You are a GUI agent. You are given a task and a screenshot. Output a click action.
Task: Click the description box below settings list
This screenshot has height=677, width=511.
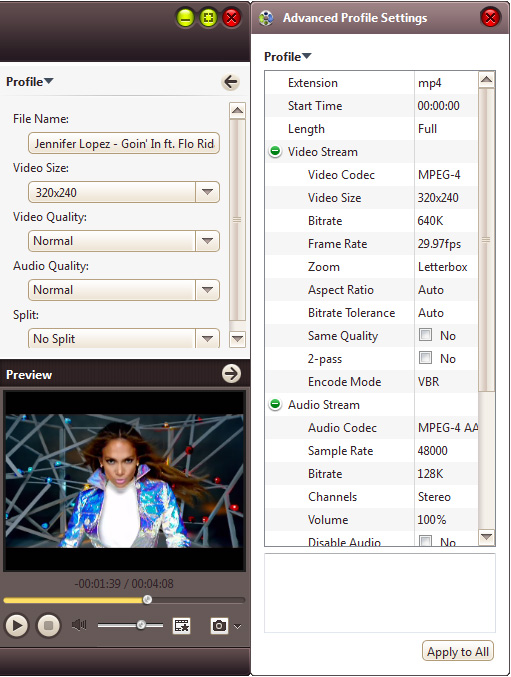(x=380, y=593)
